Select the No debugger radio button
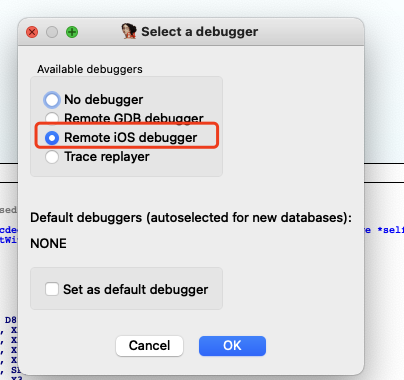 click(52, 100)
